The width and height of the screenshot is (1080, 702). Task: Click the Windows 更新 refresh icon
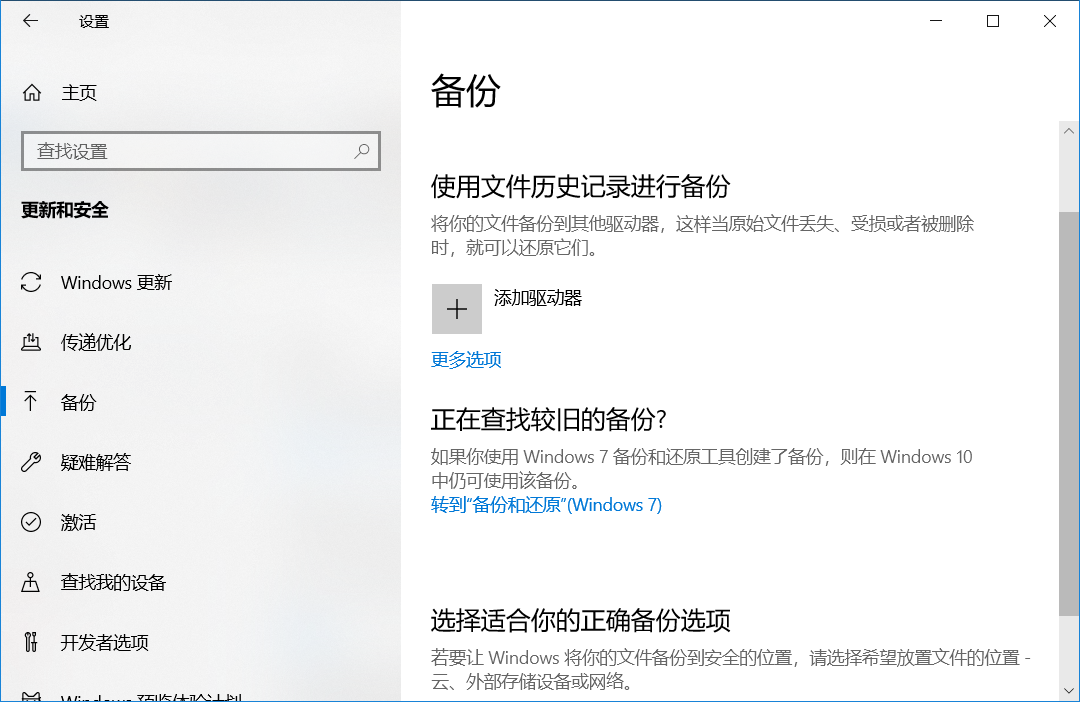31,282
